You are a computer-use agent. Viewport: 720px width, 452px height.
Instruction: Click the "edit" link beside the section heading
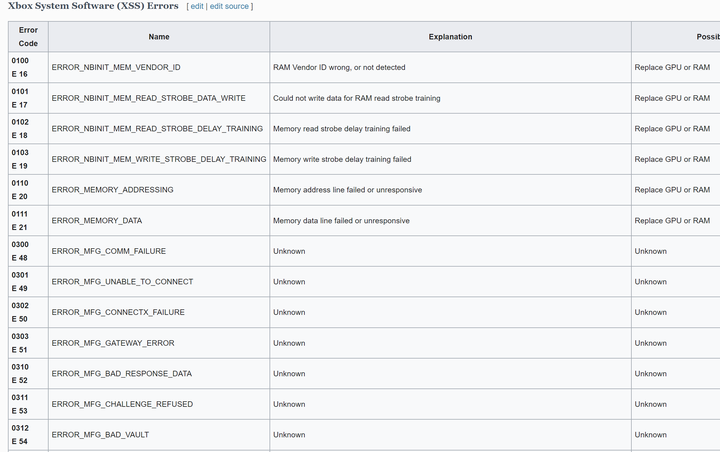tap(198, 6)
